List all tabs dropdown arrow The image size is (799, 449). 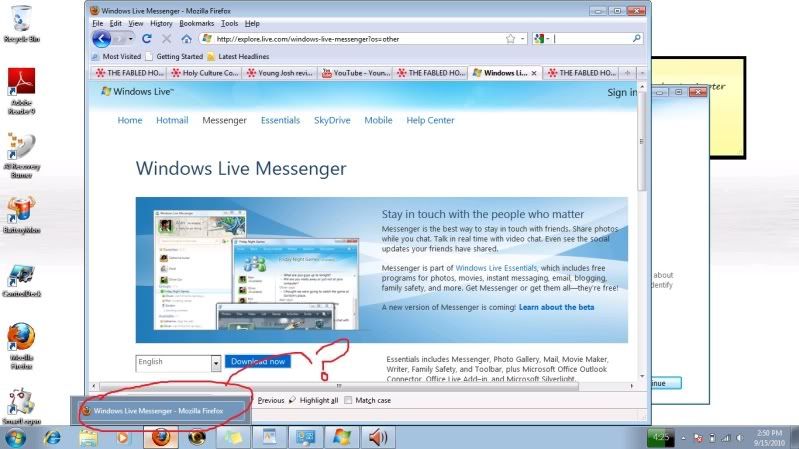(642, 73)
